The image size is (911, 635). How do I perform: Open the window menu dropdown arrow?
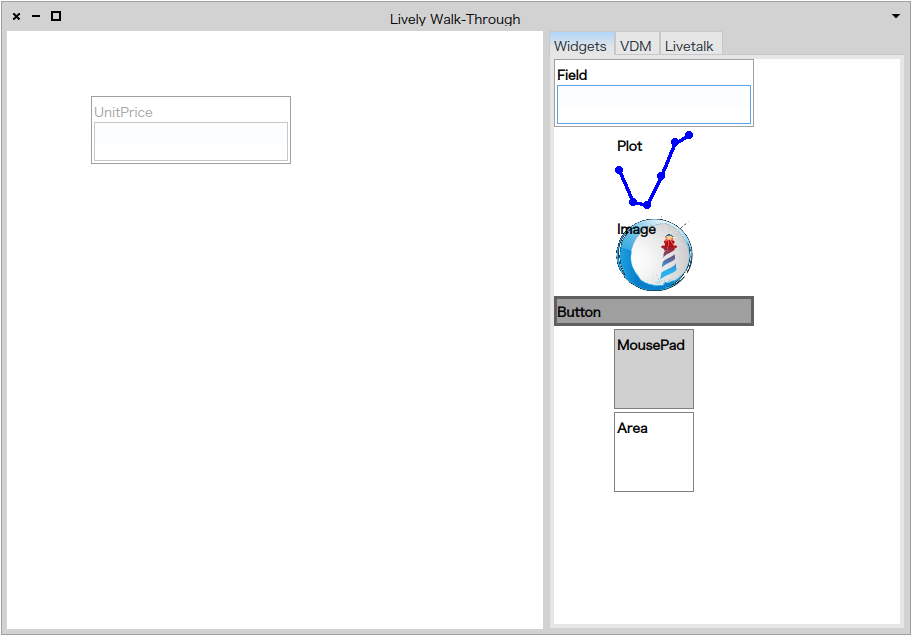click(895, 16)
